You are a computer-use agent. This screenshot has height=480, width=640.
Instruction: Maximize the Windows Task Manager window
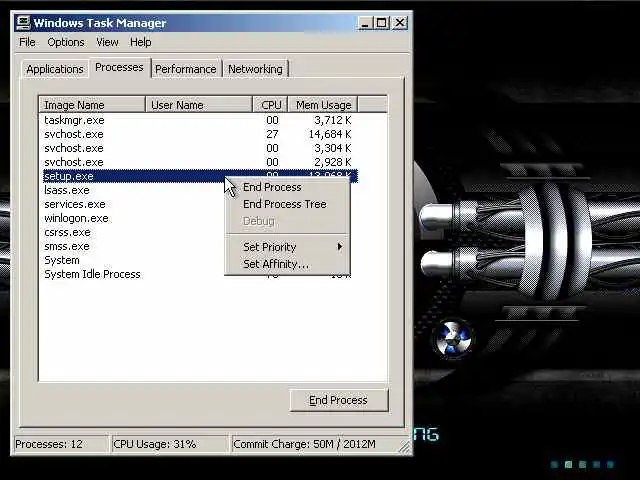point(382,22)
